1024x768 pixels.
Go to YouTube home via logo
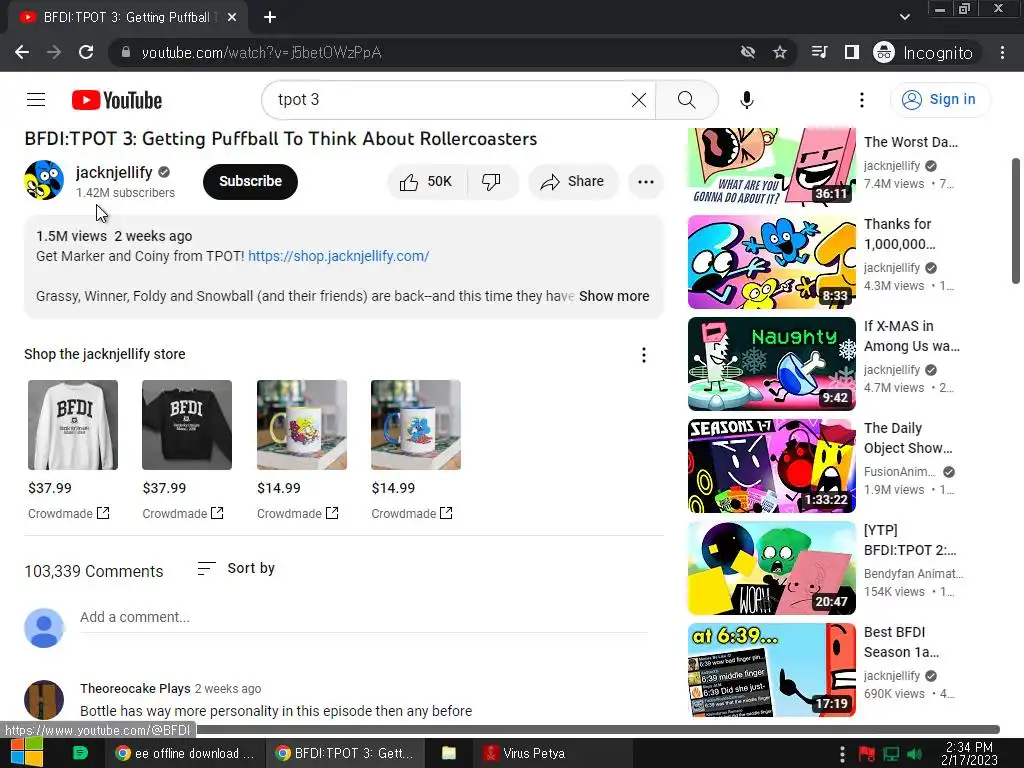point(117,100)
